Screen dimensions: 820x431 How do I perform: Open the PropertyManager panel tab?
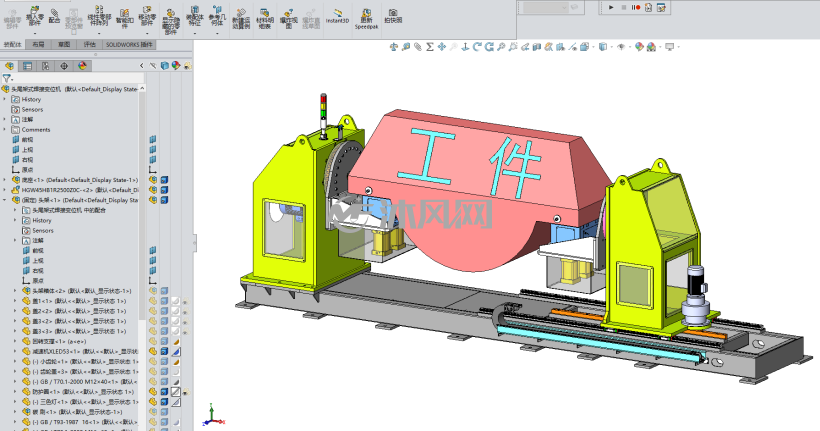pos(27,66)
